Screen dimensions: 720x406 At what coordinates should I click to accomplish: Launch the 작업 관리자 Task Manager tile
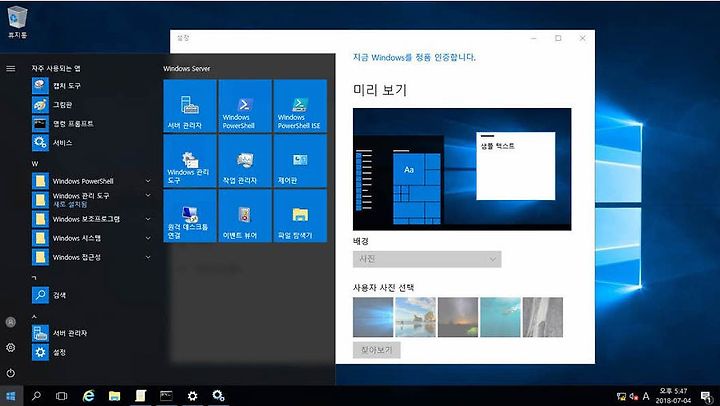click(245, 161)
